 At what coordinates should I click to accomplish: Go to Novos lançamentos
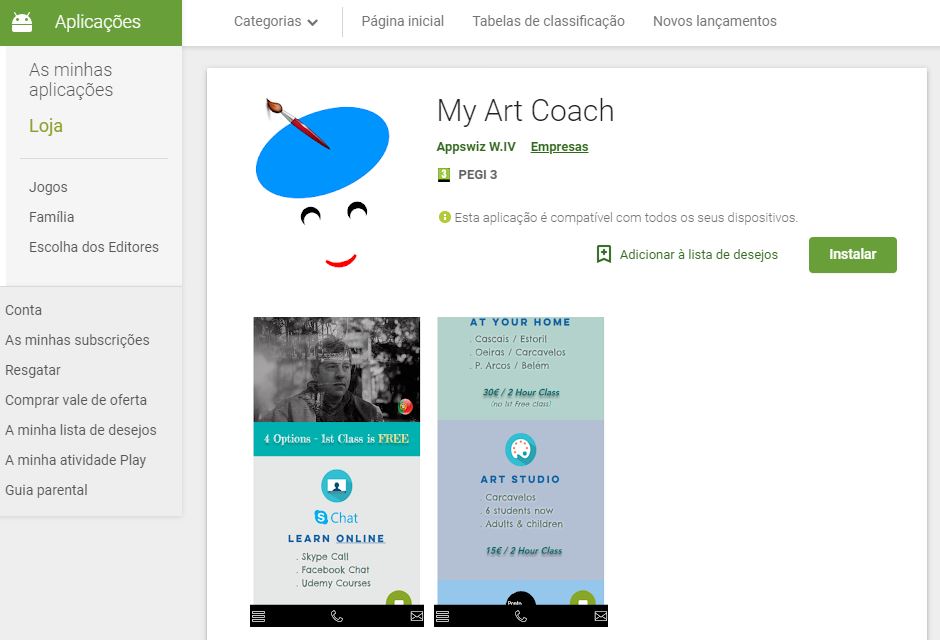(x=715, y=22)
